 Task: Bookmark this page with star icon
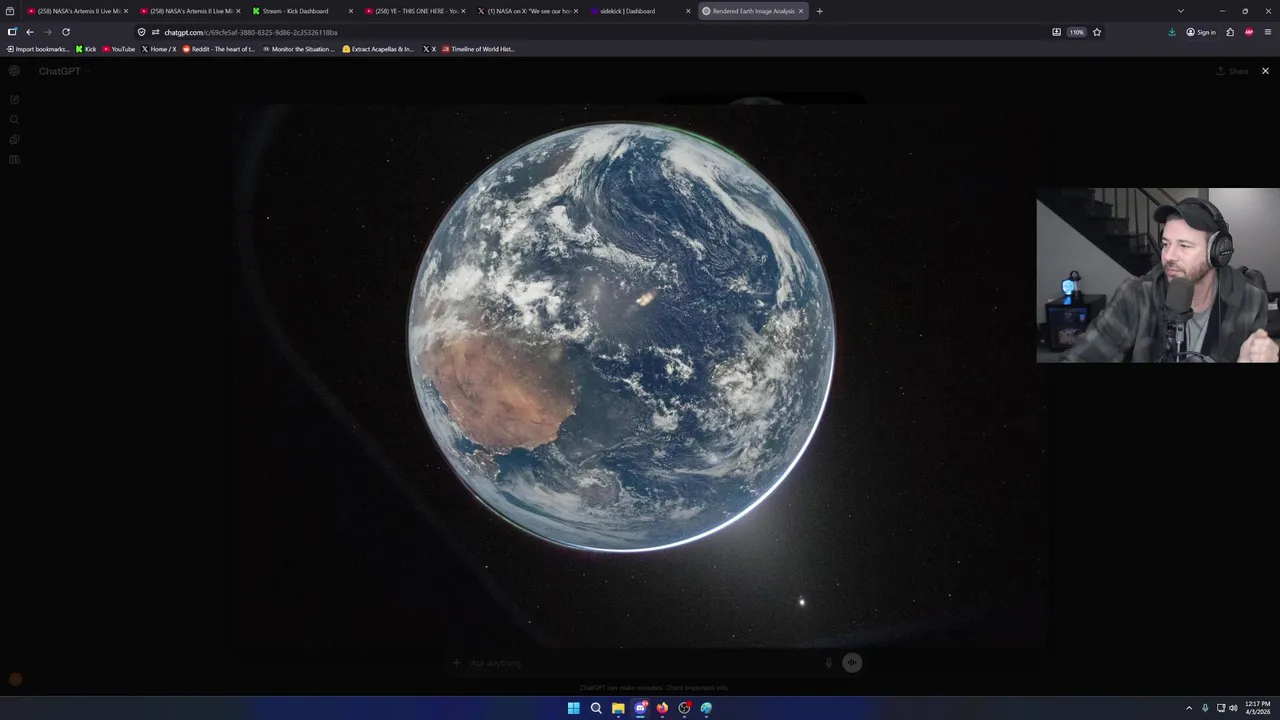1097,32
